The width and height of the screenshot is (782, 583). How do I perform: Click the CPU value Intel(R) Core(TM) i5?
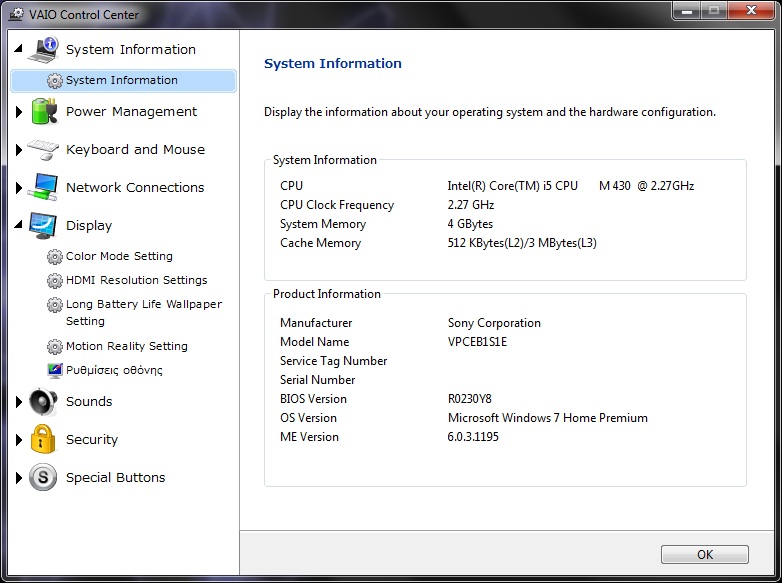571,186
